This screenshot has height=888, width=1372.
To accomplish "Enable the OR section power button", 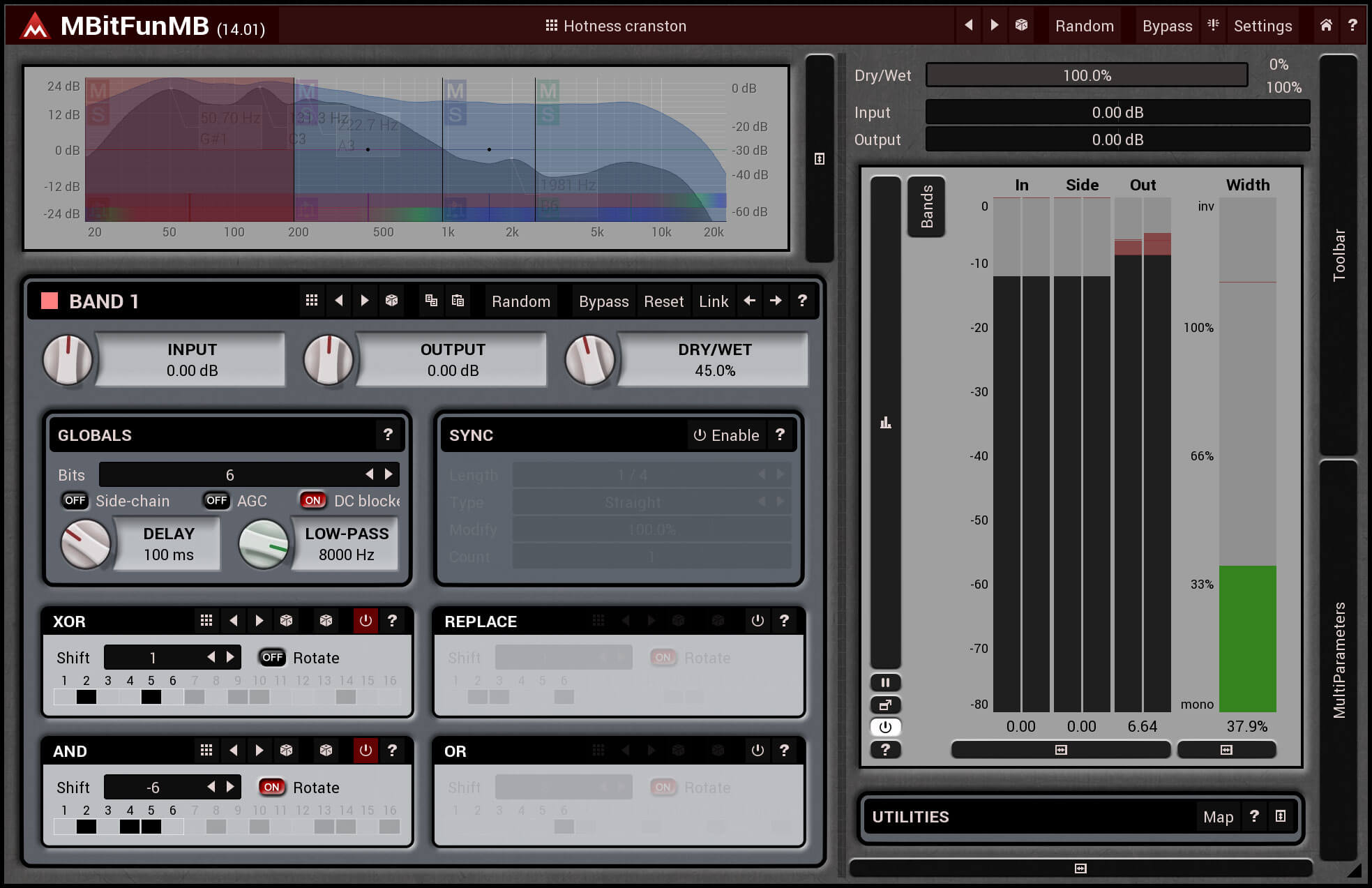I will pyautogui.click(x=757, y=750).
